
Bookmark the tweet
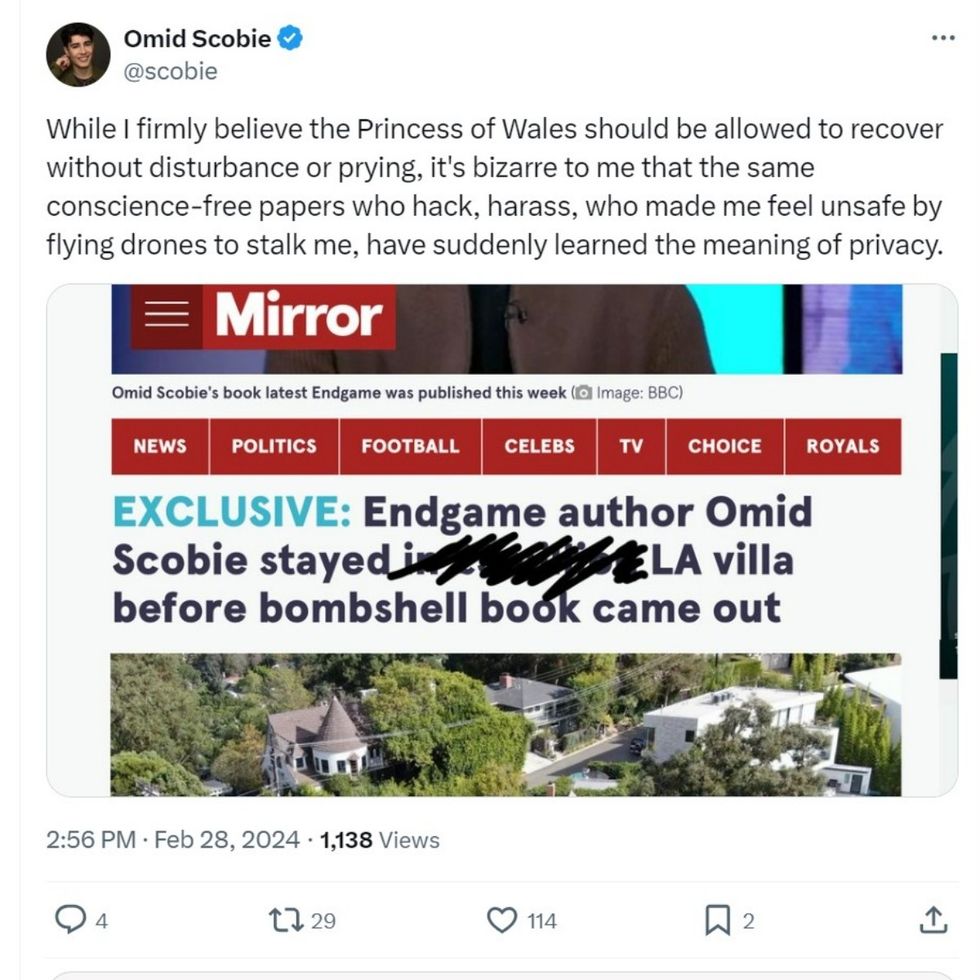click(x=718, y=920)
